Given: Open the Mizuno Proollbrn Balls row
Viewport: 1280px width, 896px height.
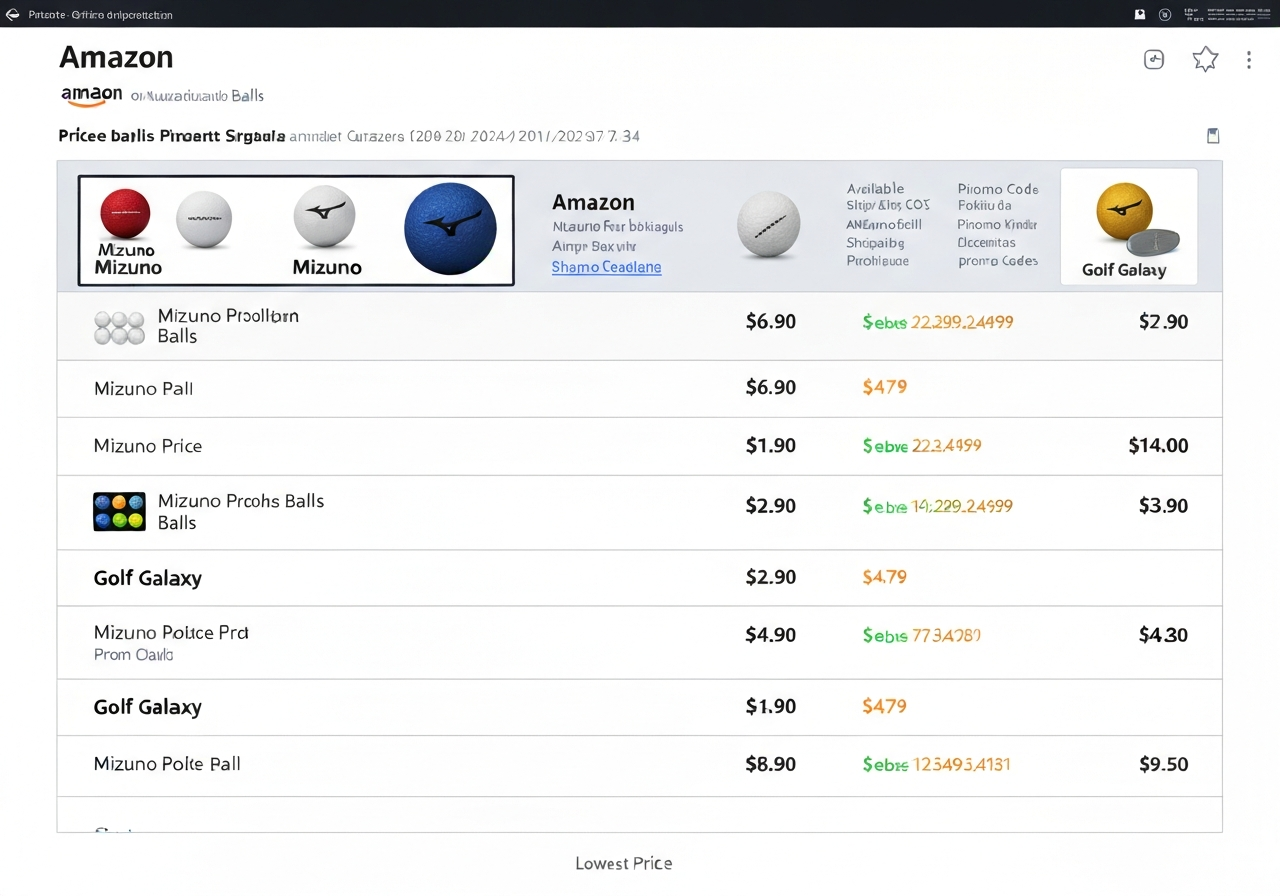Looking at the screenshot, I should coord(639,326).
